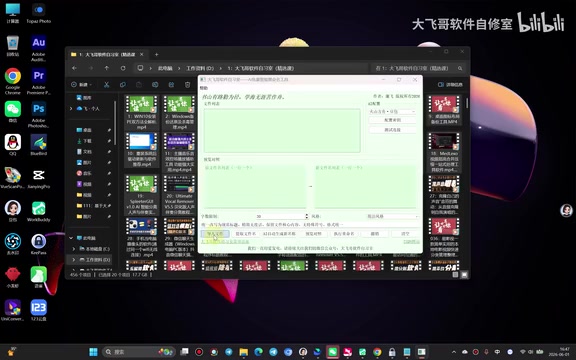Click the Explorer file pane scrollbar
576x360 pixels.
(x=467, y=103)
